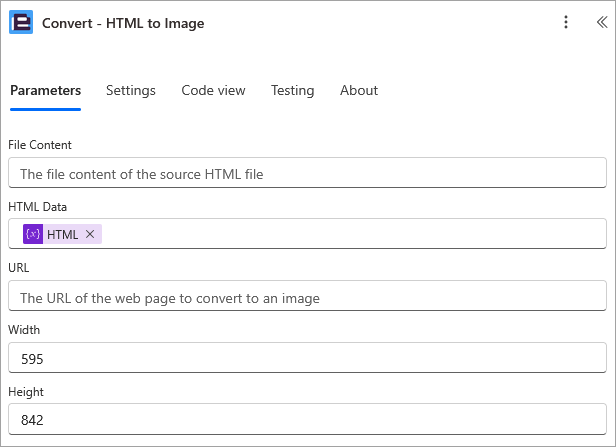Select the HTML dynamic content token
This screenshot has width=616, height=447.
62,234
